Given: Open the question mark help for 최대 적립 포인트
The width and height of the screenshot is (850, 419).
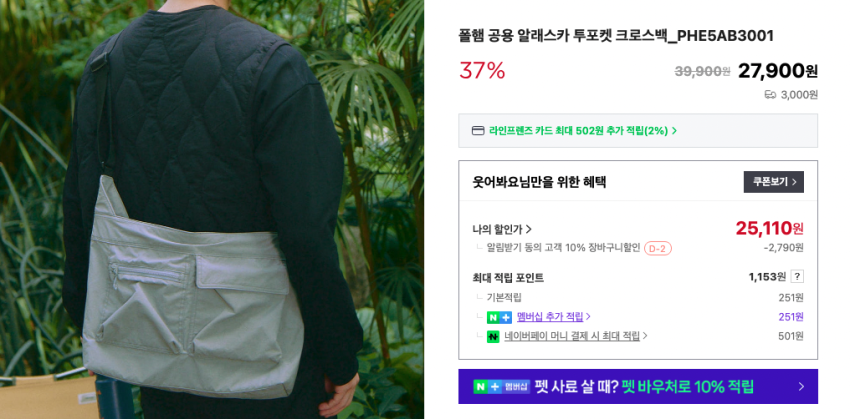Looking at the screenshot, I should point(797,276).
